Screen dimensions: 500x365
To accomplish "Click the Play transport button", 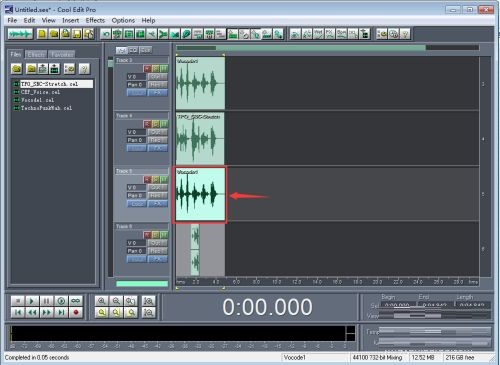I will (32, 301).
